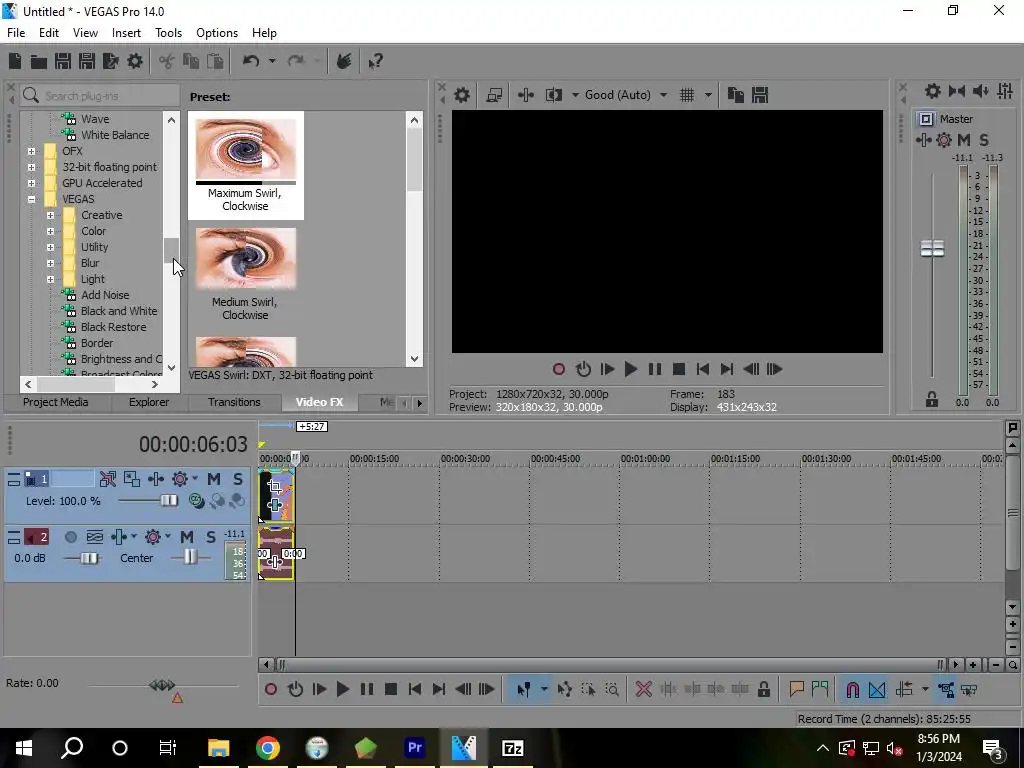Open the Tools menu
Screen dimensions: 1024x768
[x=168, y=33]
